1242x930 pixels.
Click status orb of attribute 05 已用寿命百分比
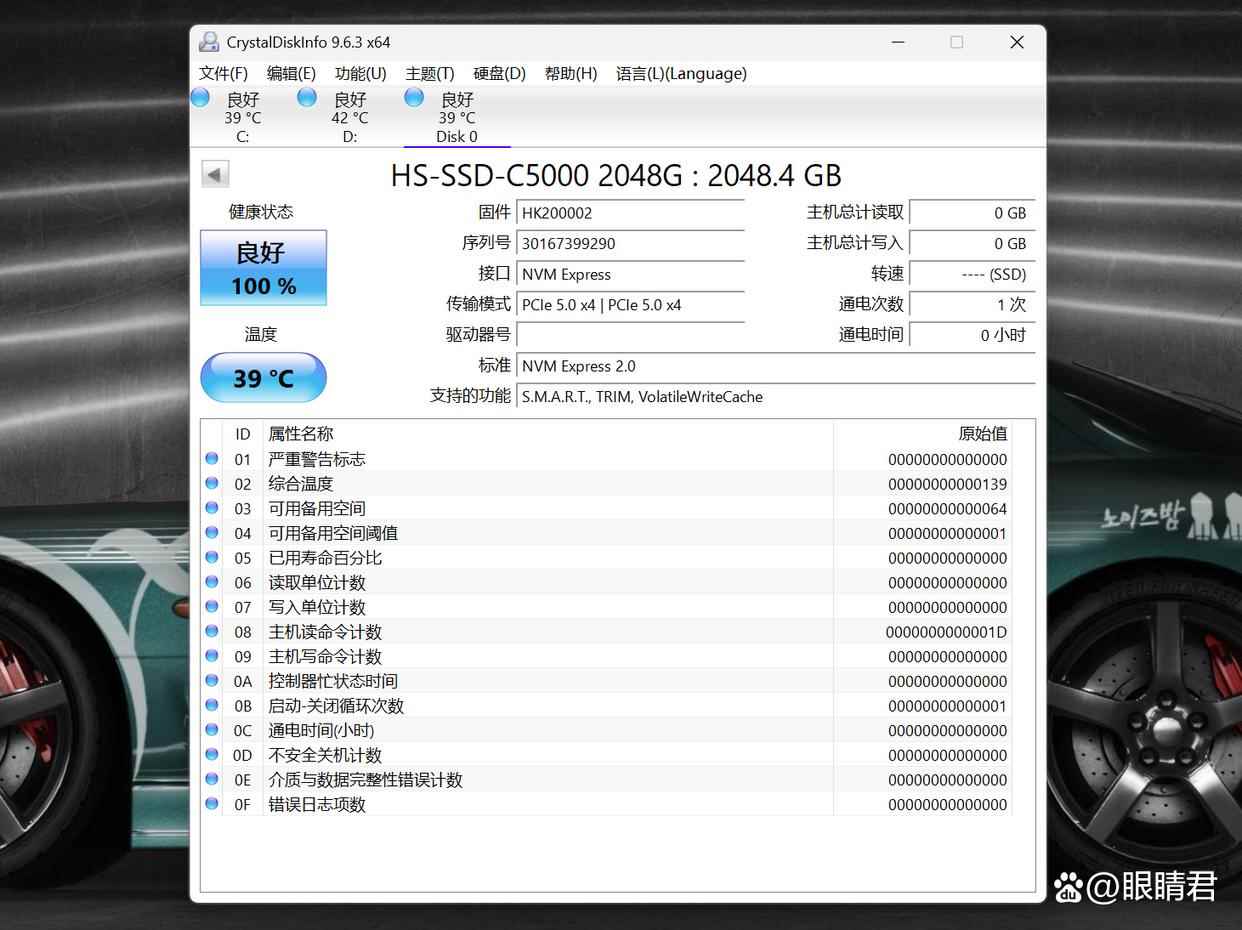(212, 557)
